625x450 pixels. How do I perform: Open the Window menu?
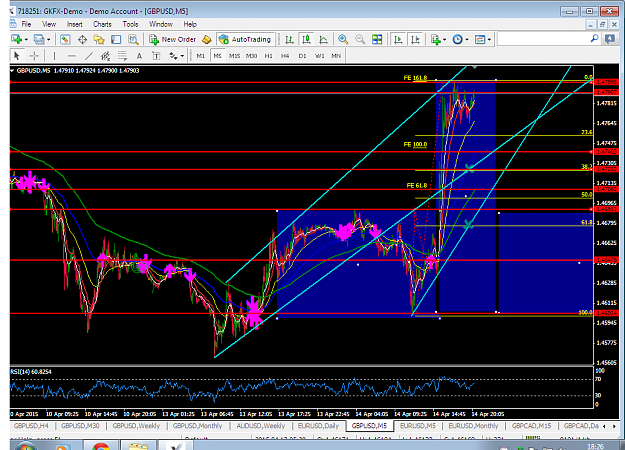pyautogui.click(x=161, y=24)
